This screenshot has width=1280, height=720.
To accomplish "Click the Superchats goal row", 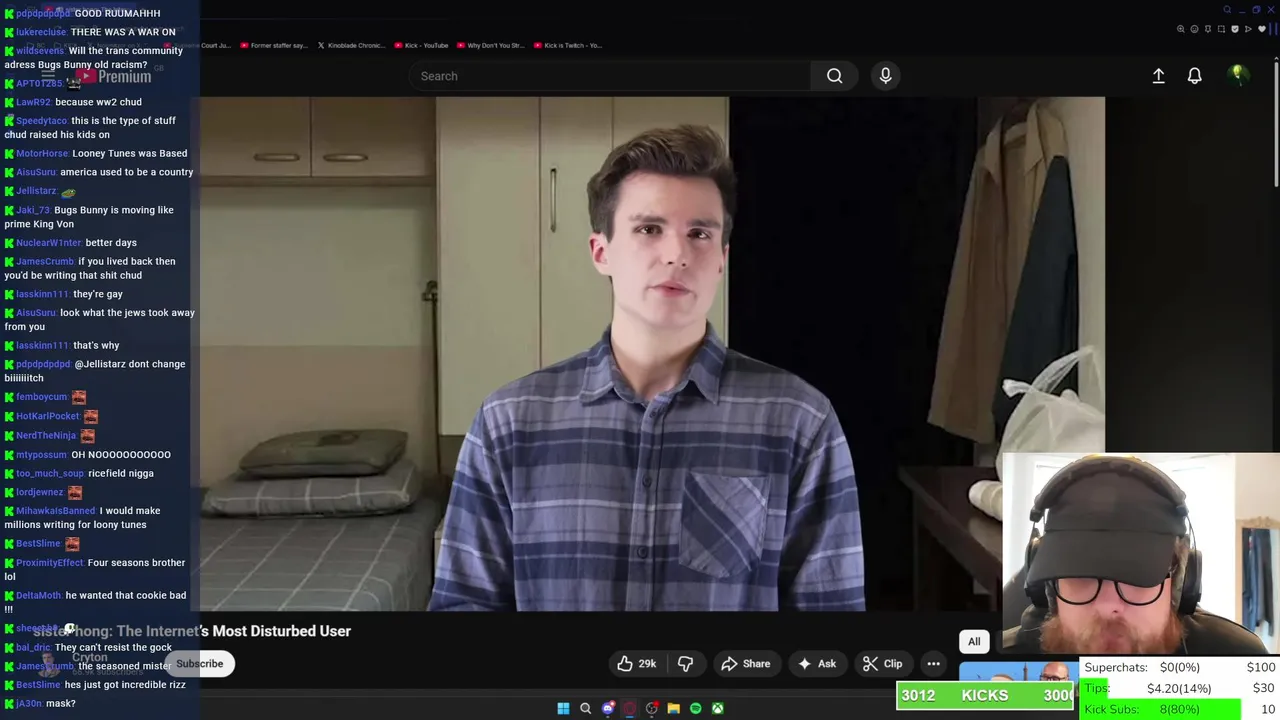I will pos(1178,667).
